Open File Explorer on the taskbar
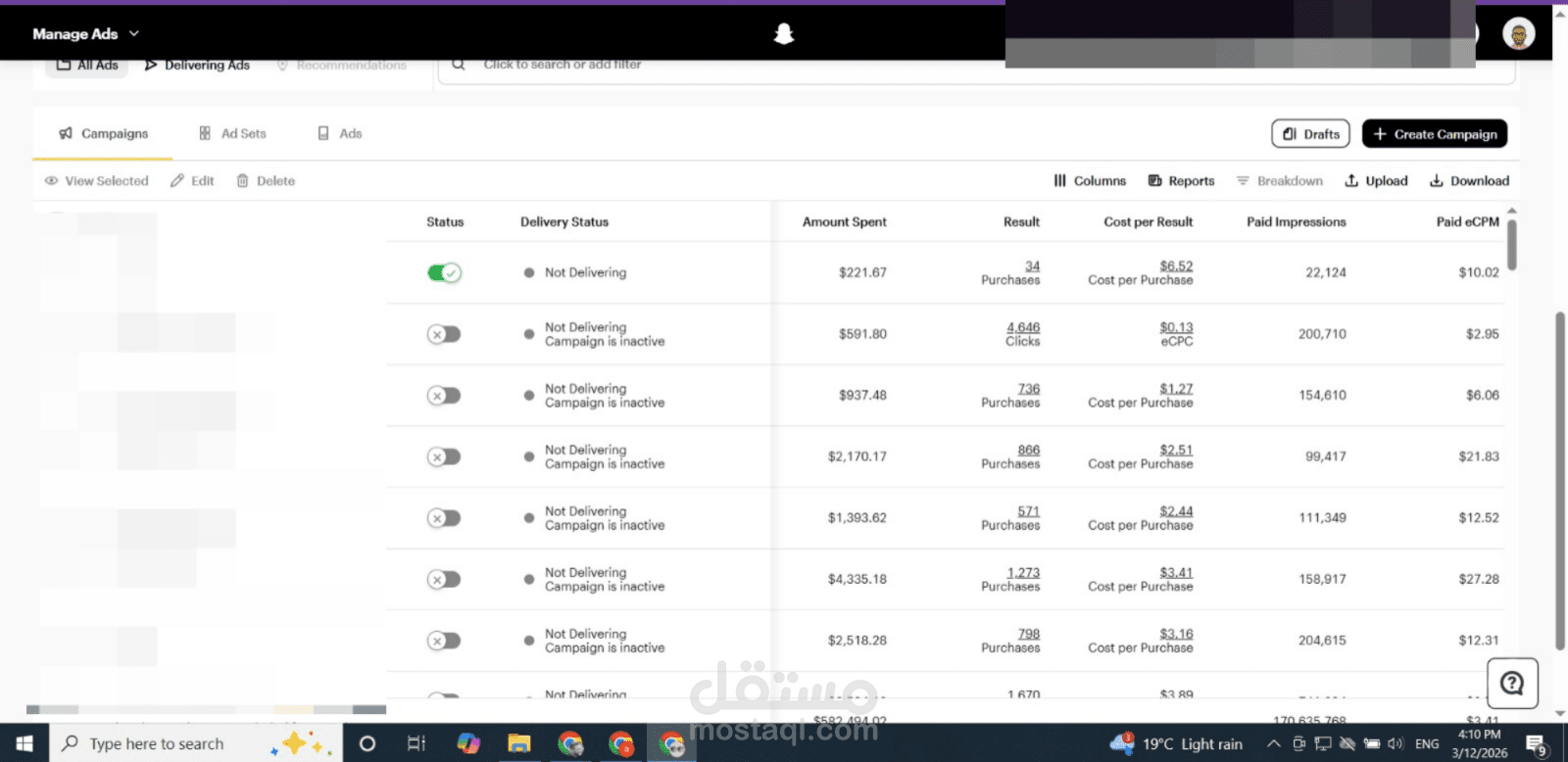 click(518, 743)
